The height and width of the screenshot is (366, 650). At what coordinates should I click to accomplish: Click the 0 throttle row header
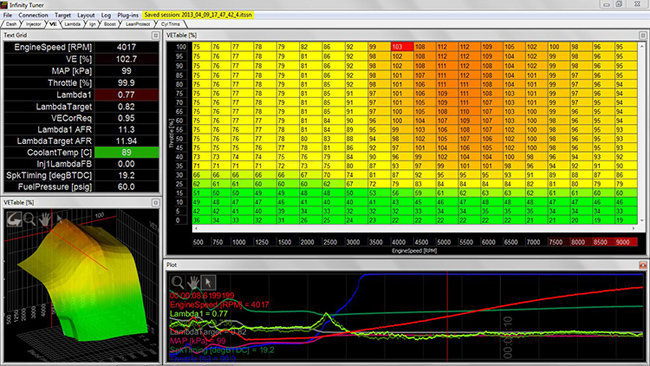(178, 221)
